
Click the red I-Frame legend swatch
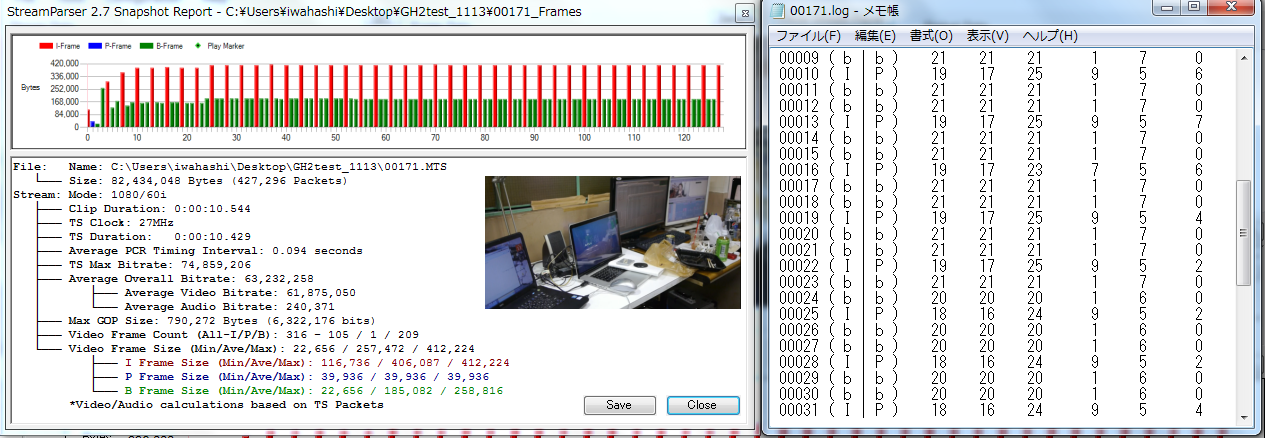click(x=46, y=46)
